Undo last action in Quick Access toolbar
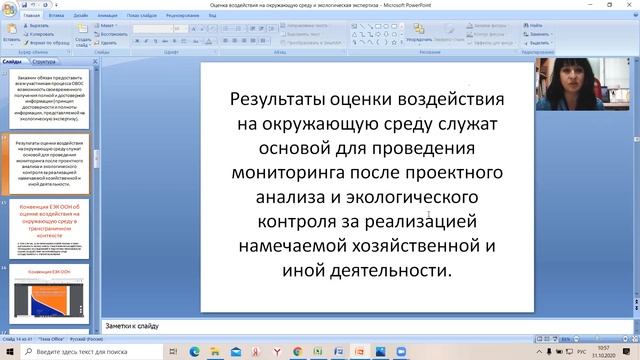640x360 pixels. click(34, 5)
